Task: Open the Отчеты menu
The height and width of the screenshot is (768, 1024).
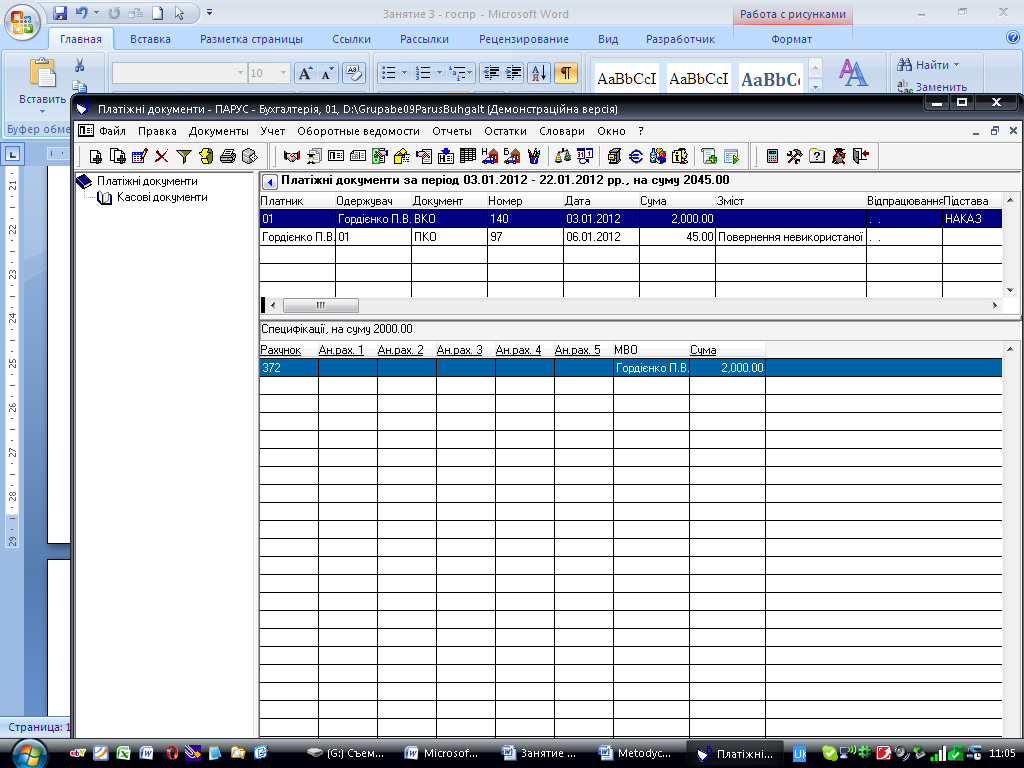Action: pyautogui.click(x=452, y=131)
